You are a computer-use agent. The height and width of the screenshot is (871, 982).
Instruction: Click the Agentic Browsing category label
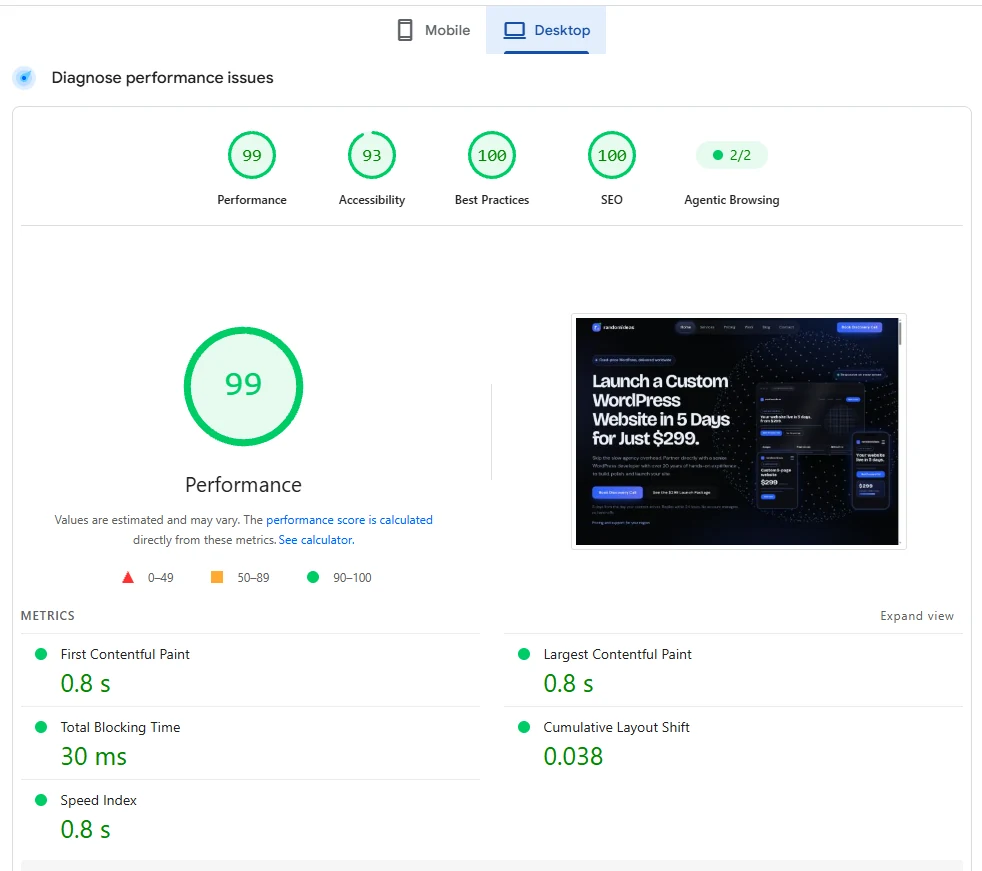731,200
